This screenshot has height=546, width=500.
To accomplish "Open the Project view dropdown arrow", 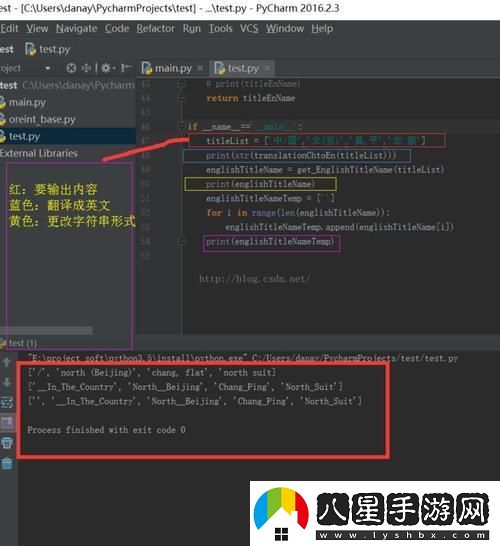I will tap(48, 68).
